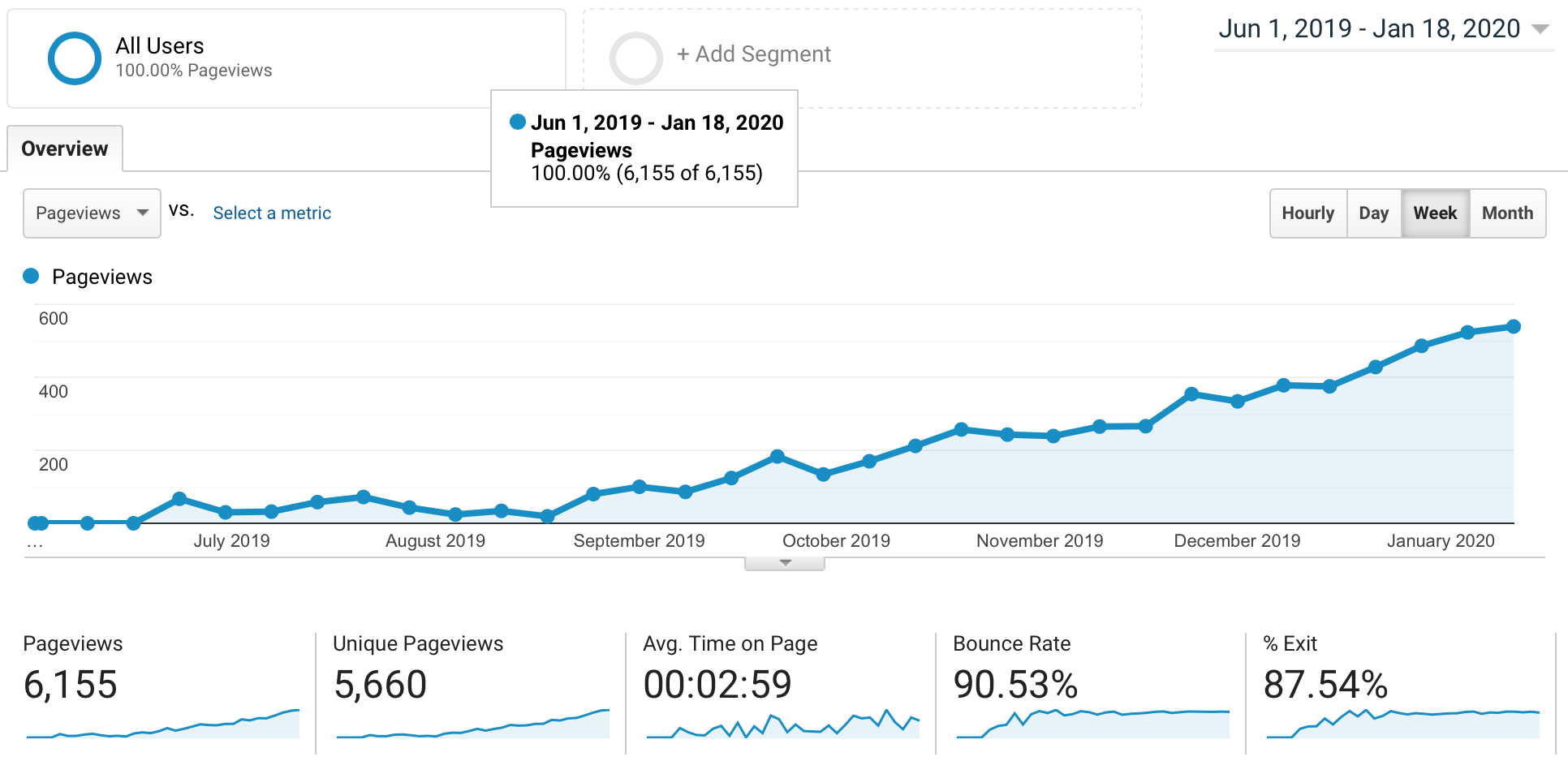Image resolution: width=1568 pixels, height=774 pixels.
Task: Click the Unique Pageviews sparkline chart
Action: point(472,724)
